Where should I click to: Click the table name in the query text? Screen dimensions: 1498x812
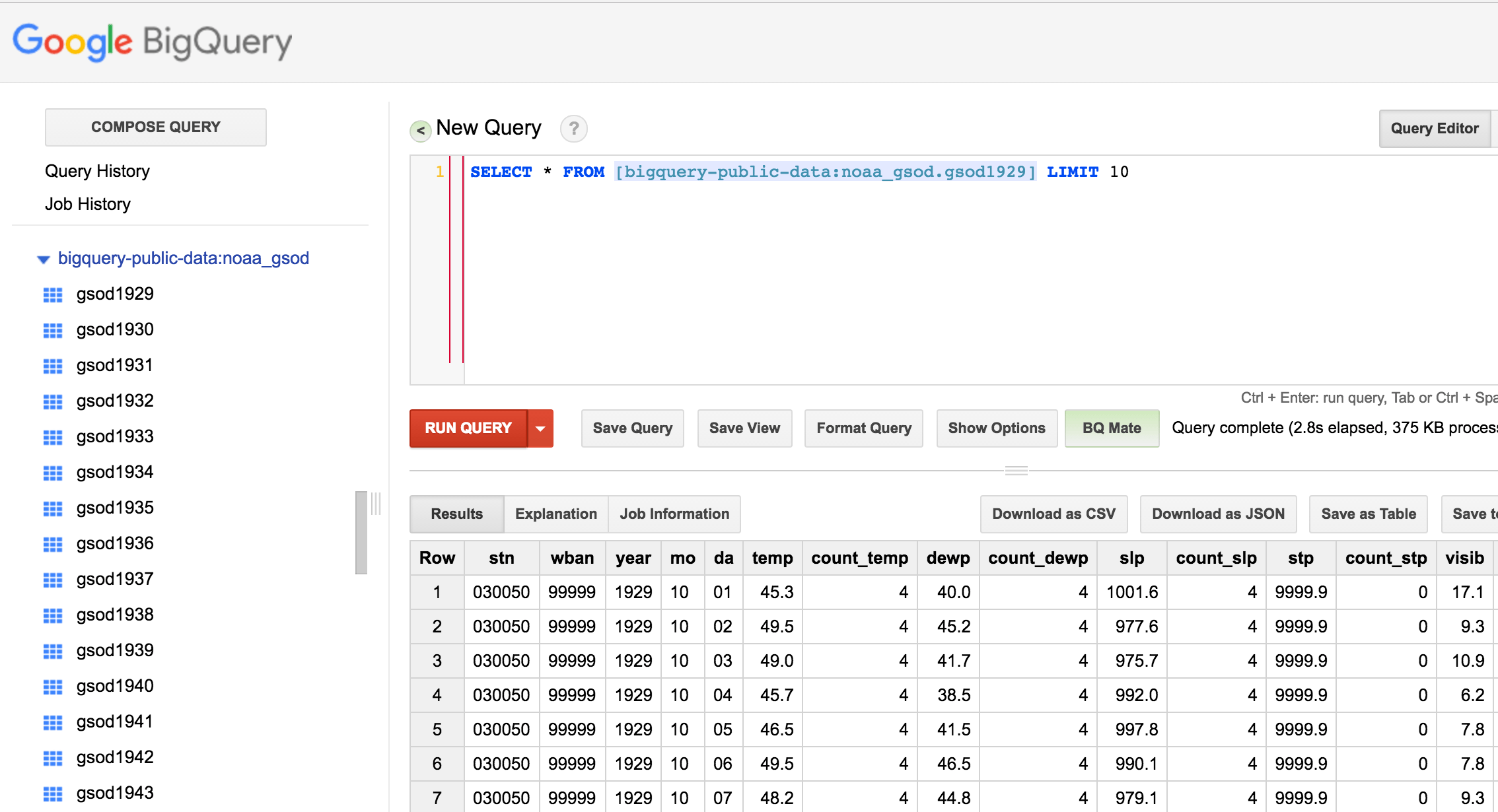(x=826, y=172)
